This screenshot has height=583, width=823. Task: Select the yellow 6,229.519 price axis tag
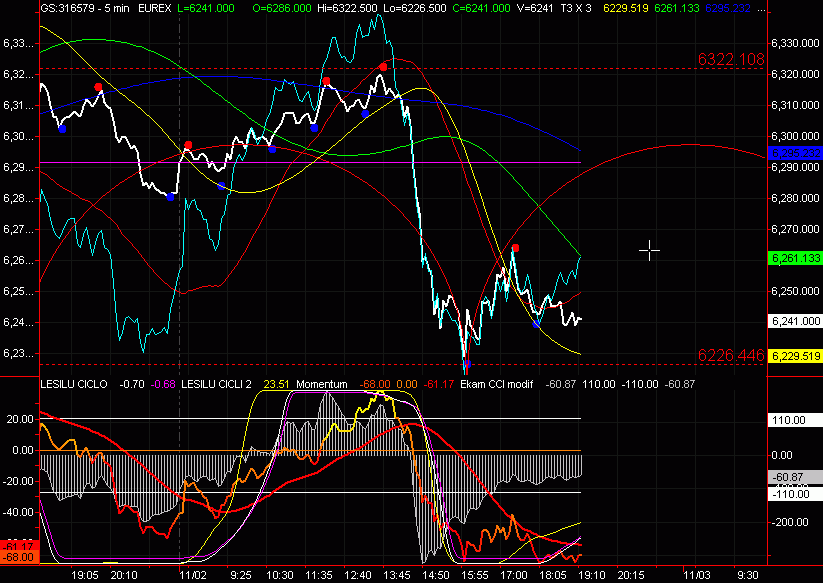(795, 356)
